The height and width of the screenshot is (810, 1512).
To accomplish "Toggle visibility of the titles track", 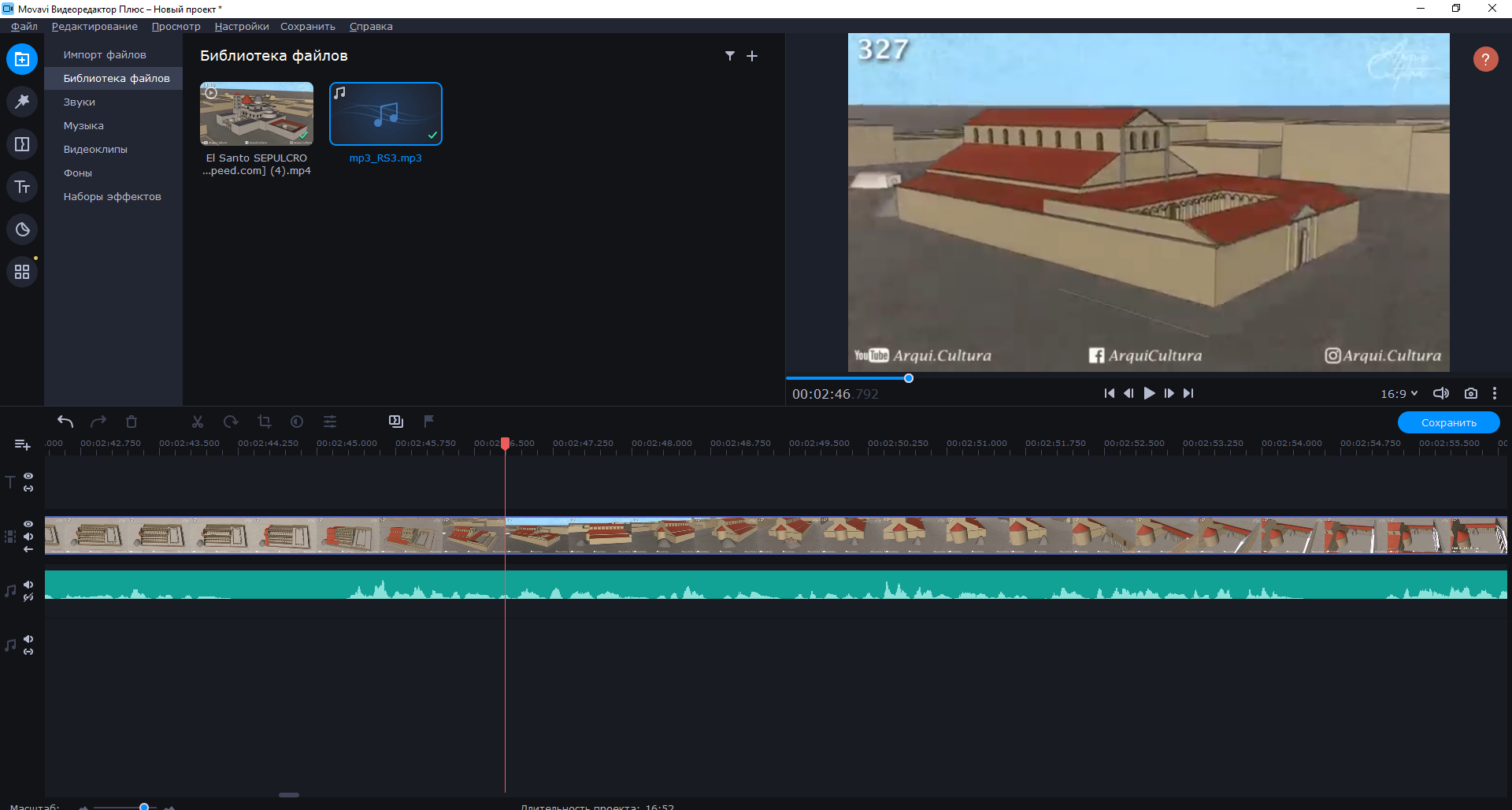I will [x=28, y=476].
